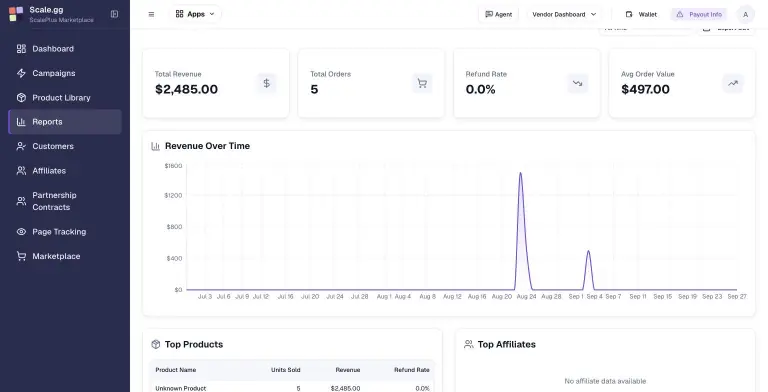This screenshot has width=768, height=392.
Task: Click the Revenue Over Time heading
Action: 207,146
